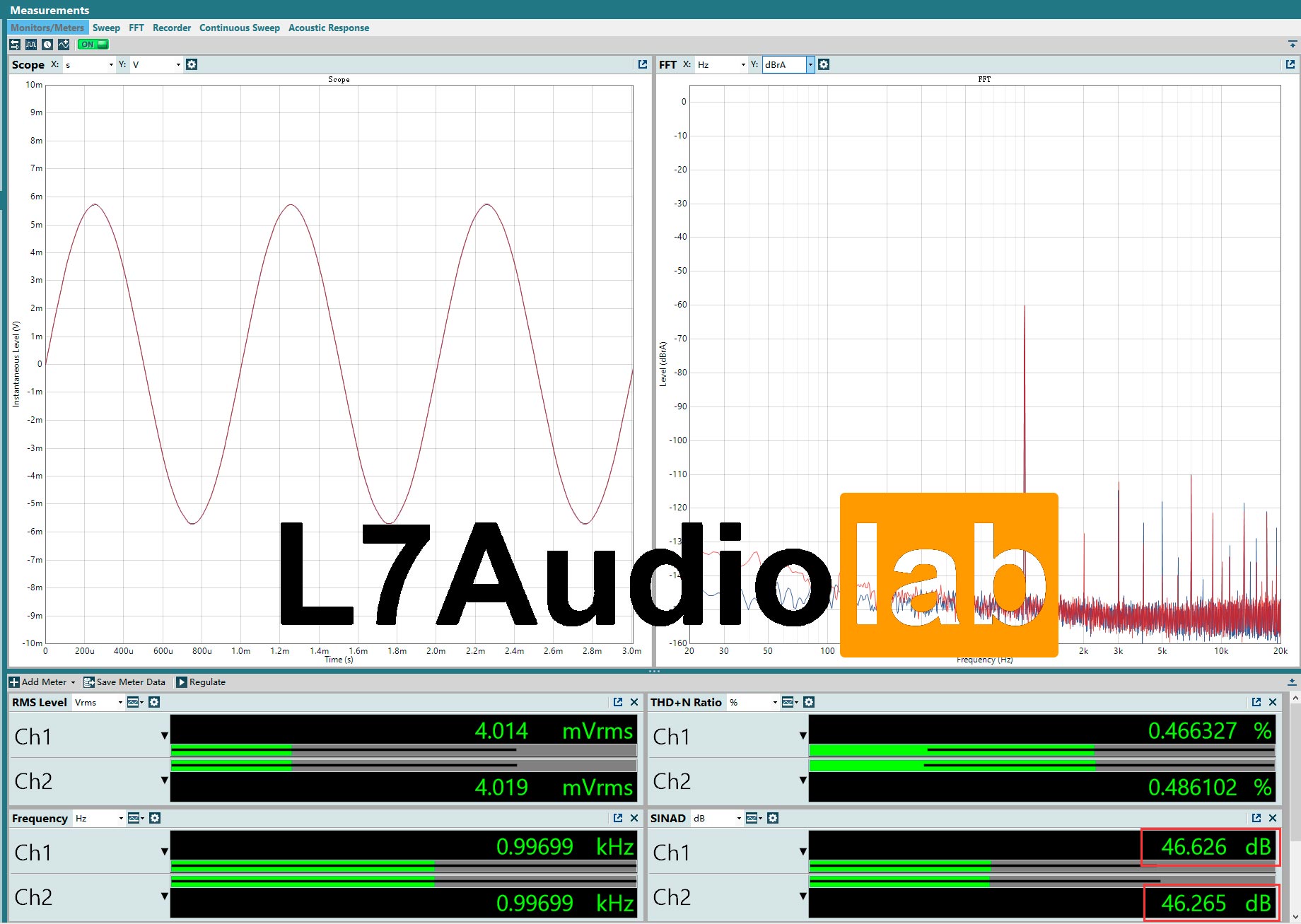Open FFT graph settings gear
The height and width of the screenshot is (924, 1301).
(x=824, y=64)
